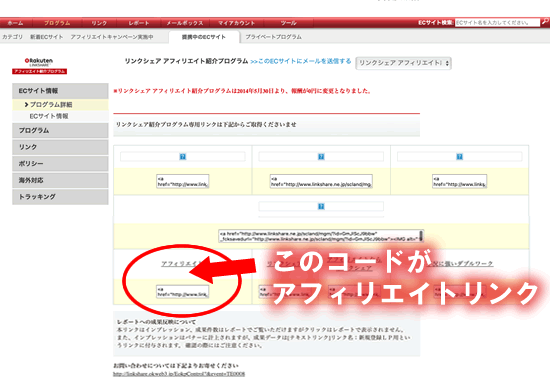Open the プログラム menu in the top bar
The height and width of the screenshot is (379, 550).
(57, 23)
